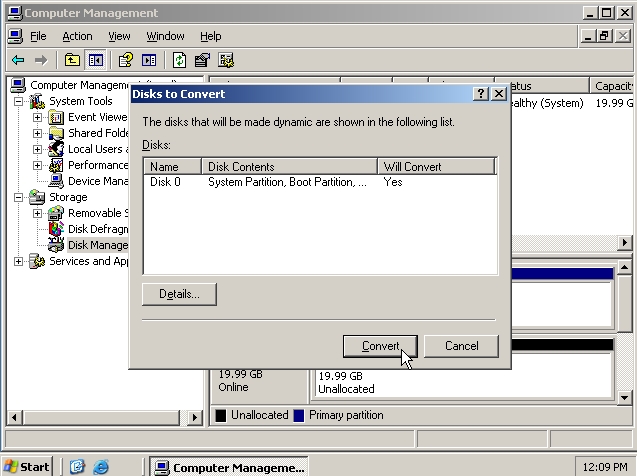Click the System Tools tree icon
Viewport: 637px width, 476px height.
[x=37, y=101]
